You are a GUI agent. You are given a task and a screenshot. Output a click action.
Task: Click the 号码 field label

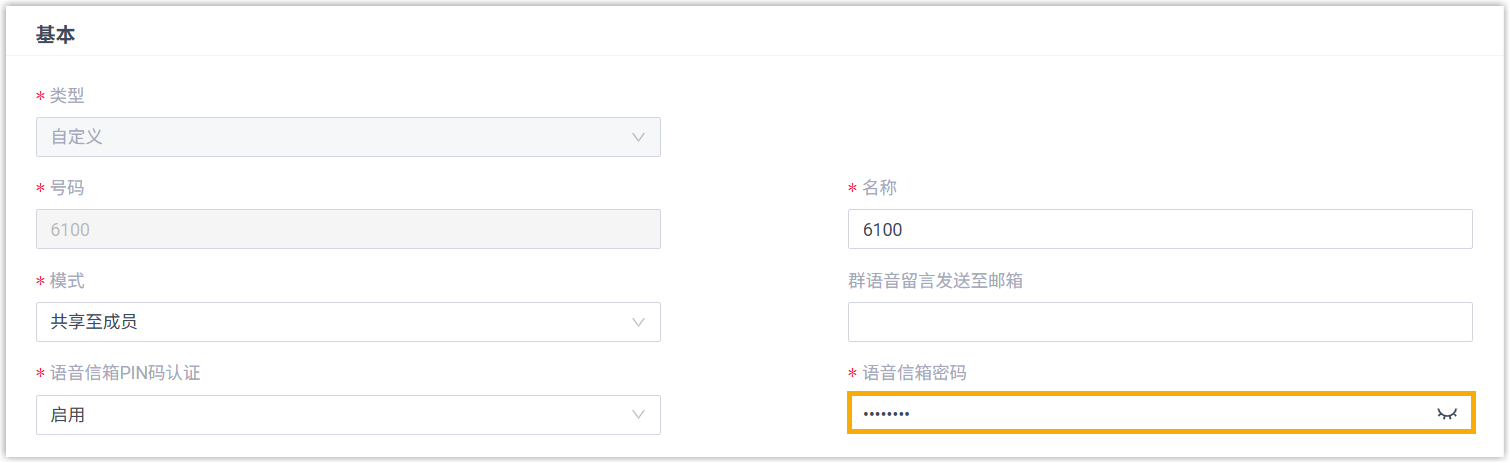[x=68, y=188]
